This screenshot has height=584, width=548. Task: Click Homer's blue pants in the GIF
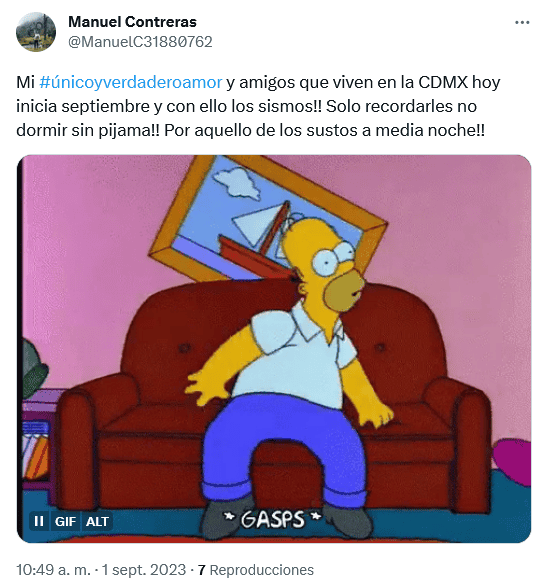pos(283,451)
